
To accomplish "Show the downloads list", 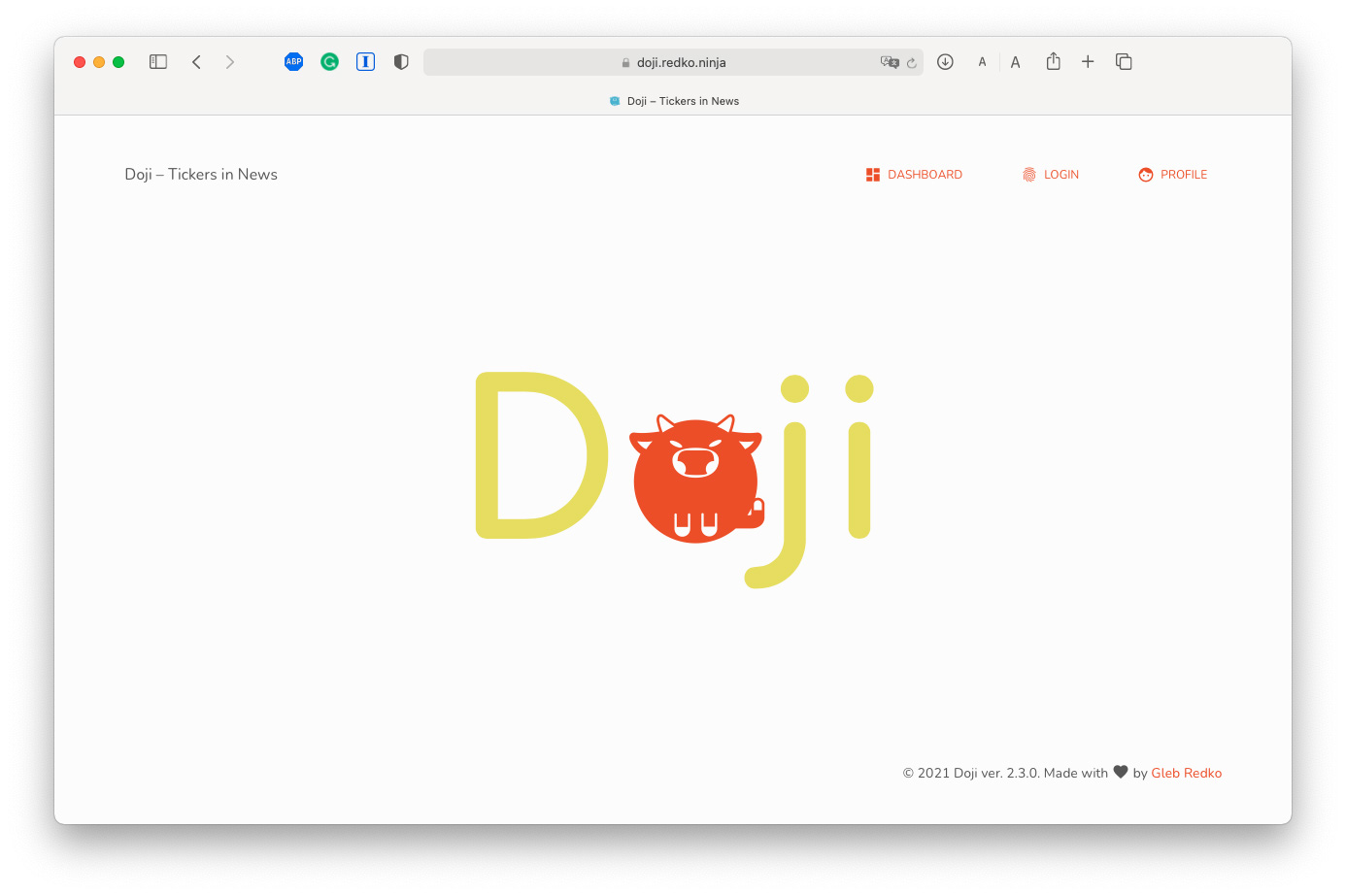I will tap(945, 62).
